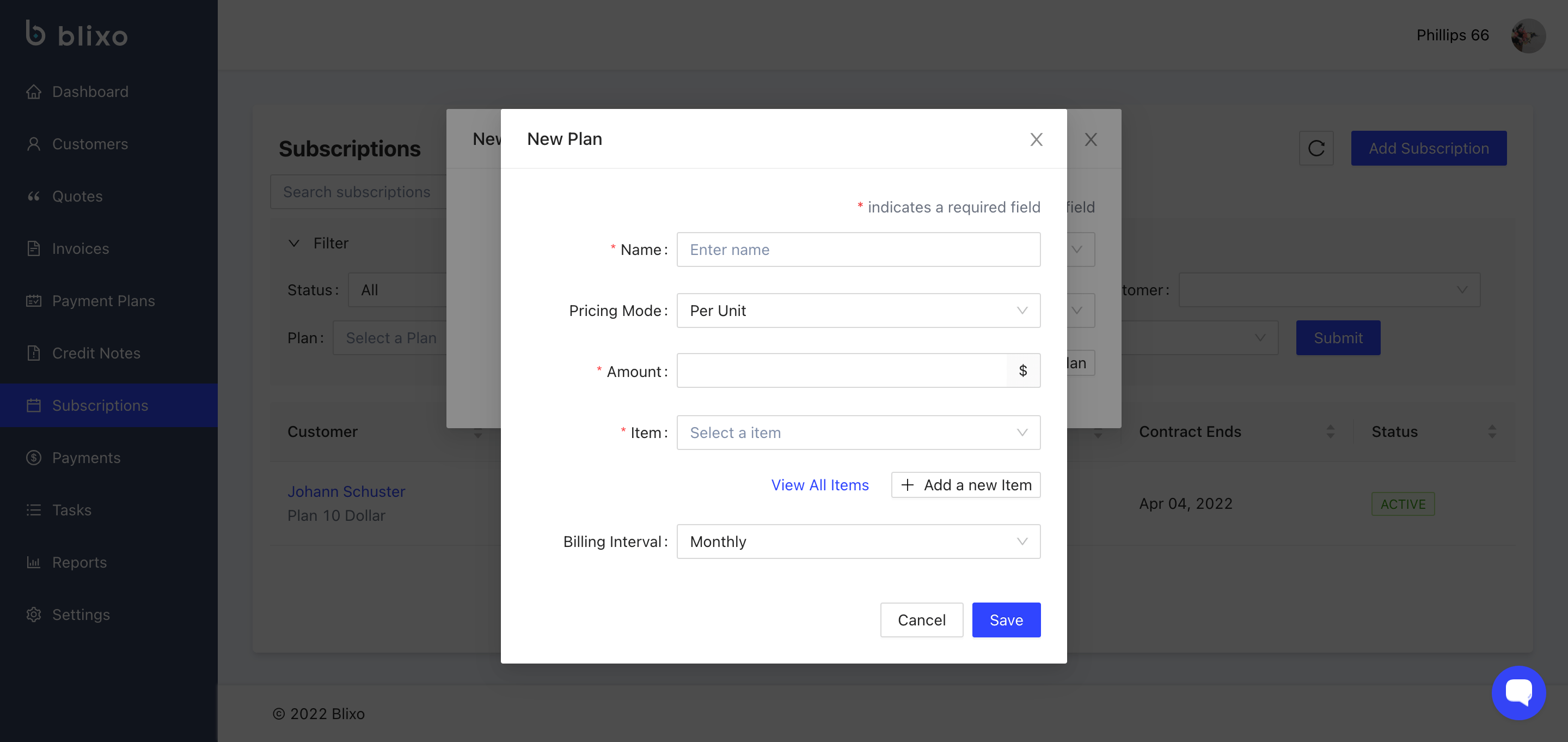The height and width of the screenshot is (742, 1568).
Task: Click the Customers person icon
Action: point(33,144)
